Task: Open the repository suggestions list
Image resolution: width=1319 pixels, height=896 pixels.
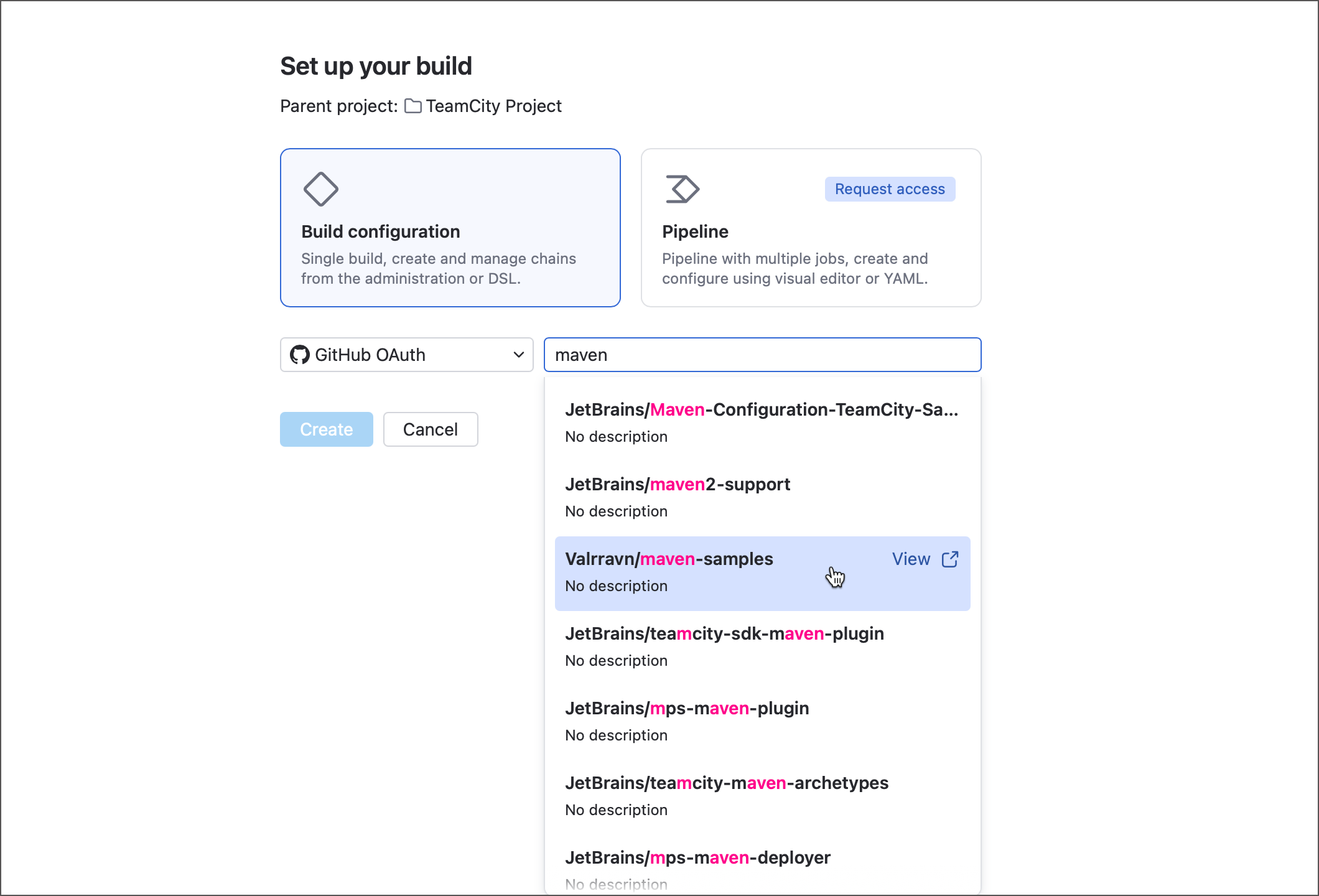Action: [762, 355]
